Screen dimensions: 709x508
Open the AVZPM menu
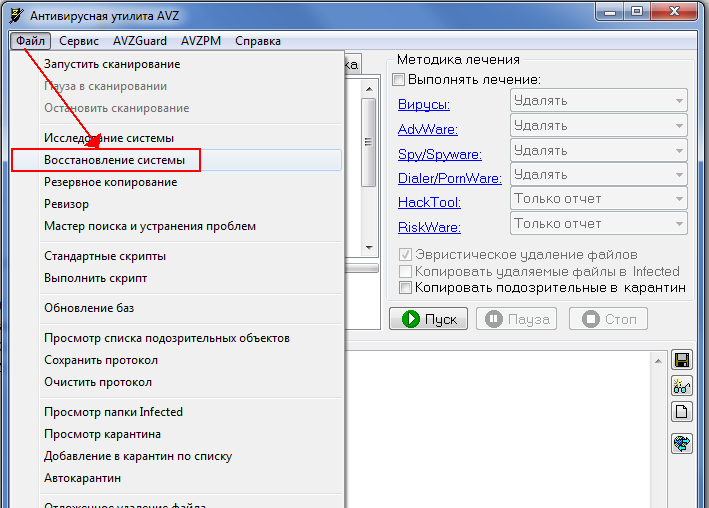201,41
